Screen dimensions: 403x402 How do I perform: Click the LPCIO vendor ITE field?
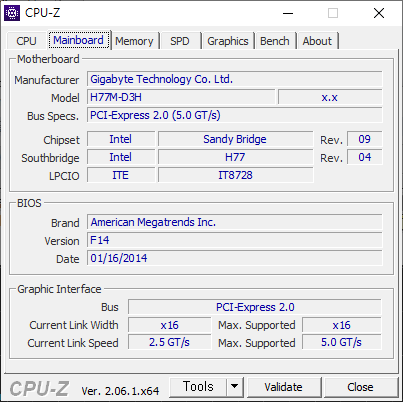121,175
